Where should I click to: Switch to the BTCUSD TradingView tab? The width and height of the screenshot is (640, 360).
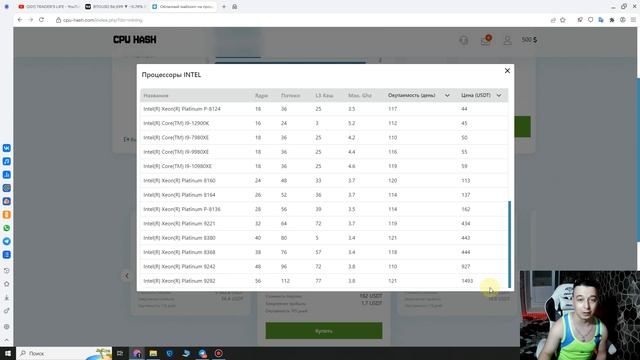pyautogui.click(x=116, y=7)
